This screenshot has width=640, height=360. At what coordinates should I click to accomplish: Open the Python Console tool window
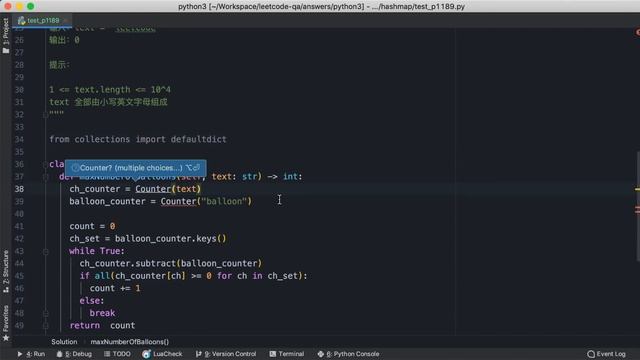(x=348, y=354)
